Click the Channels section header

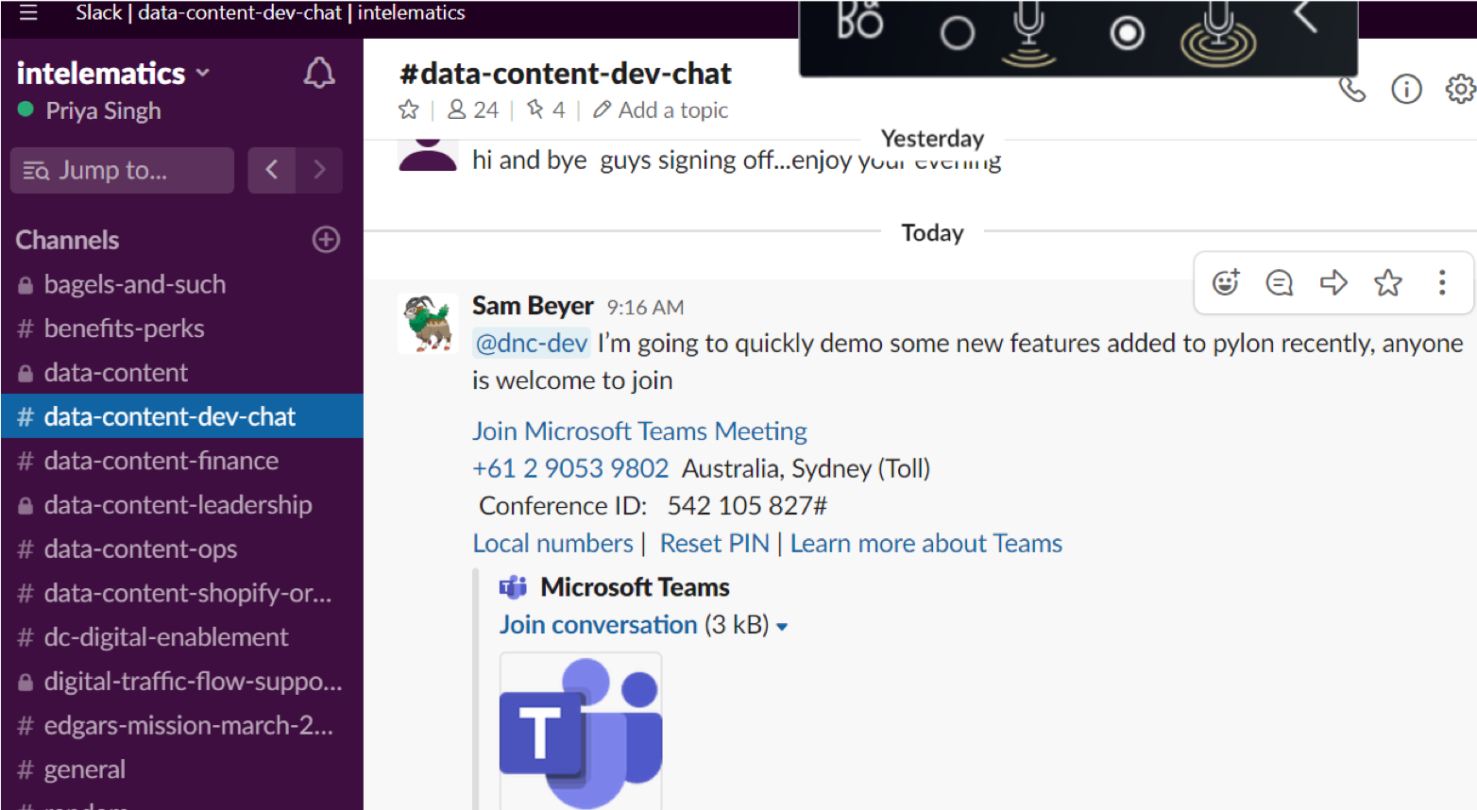pyautogui.click(x=67, y=240)
